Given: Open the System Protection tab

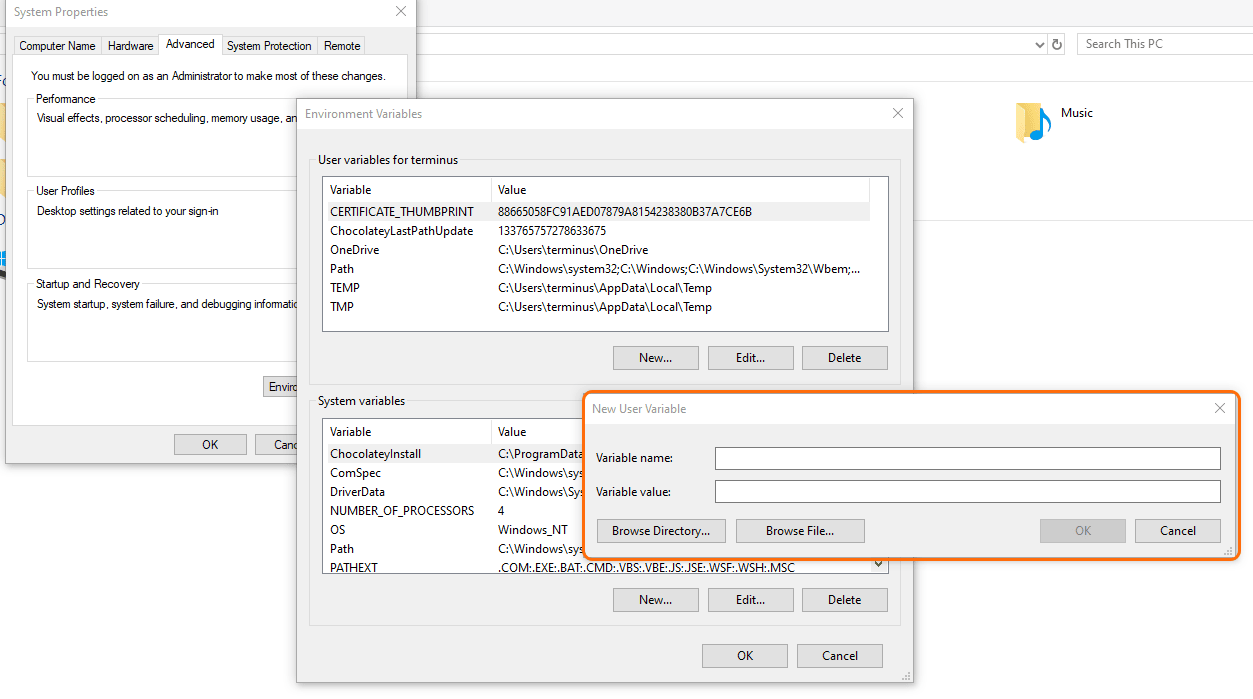Looking at the screenshot, I should coord(269,45).
